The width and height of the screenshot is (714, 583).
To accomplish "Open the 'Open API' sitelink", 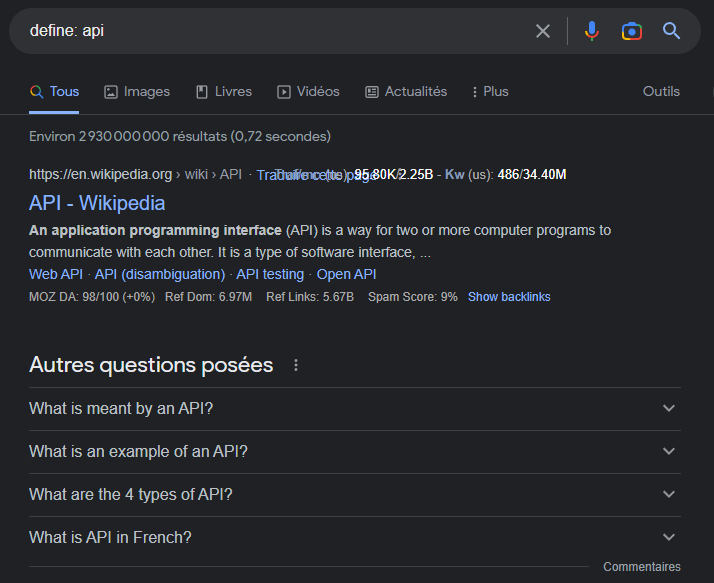I will [x=347, y=274].
